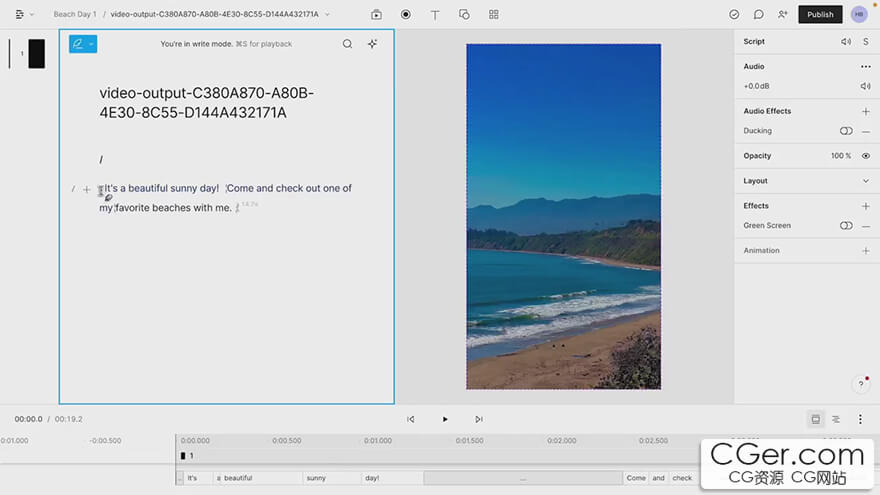This screenshot has height=495, width=880.
Task: Open the timeline more options vertical dots
Action: (860, 419)
